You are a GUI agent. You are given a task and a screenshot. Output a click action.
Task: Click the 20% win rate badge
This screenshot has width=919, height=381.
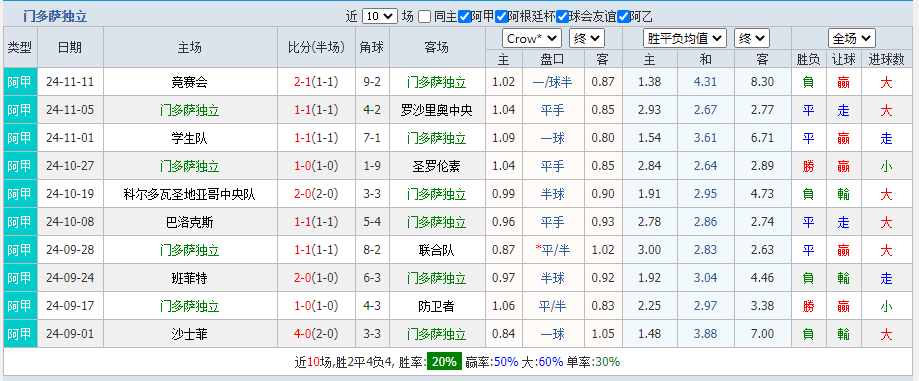(444, 362)
